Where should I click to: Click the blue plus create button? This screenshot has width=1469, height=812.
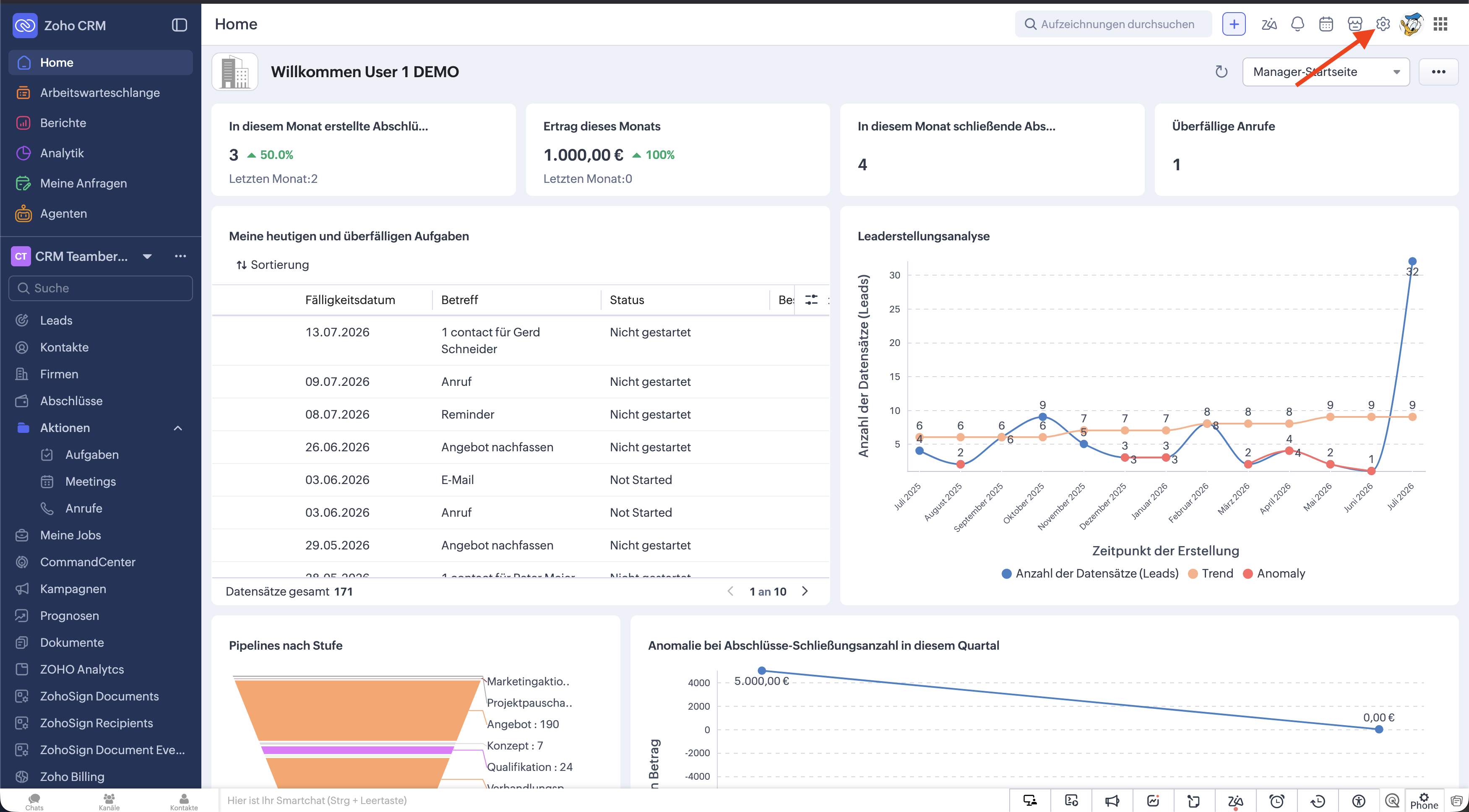pyautogui.click(x=1234, y=24)
